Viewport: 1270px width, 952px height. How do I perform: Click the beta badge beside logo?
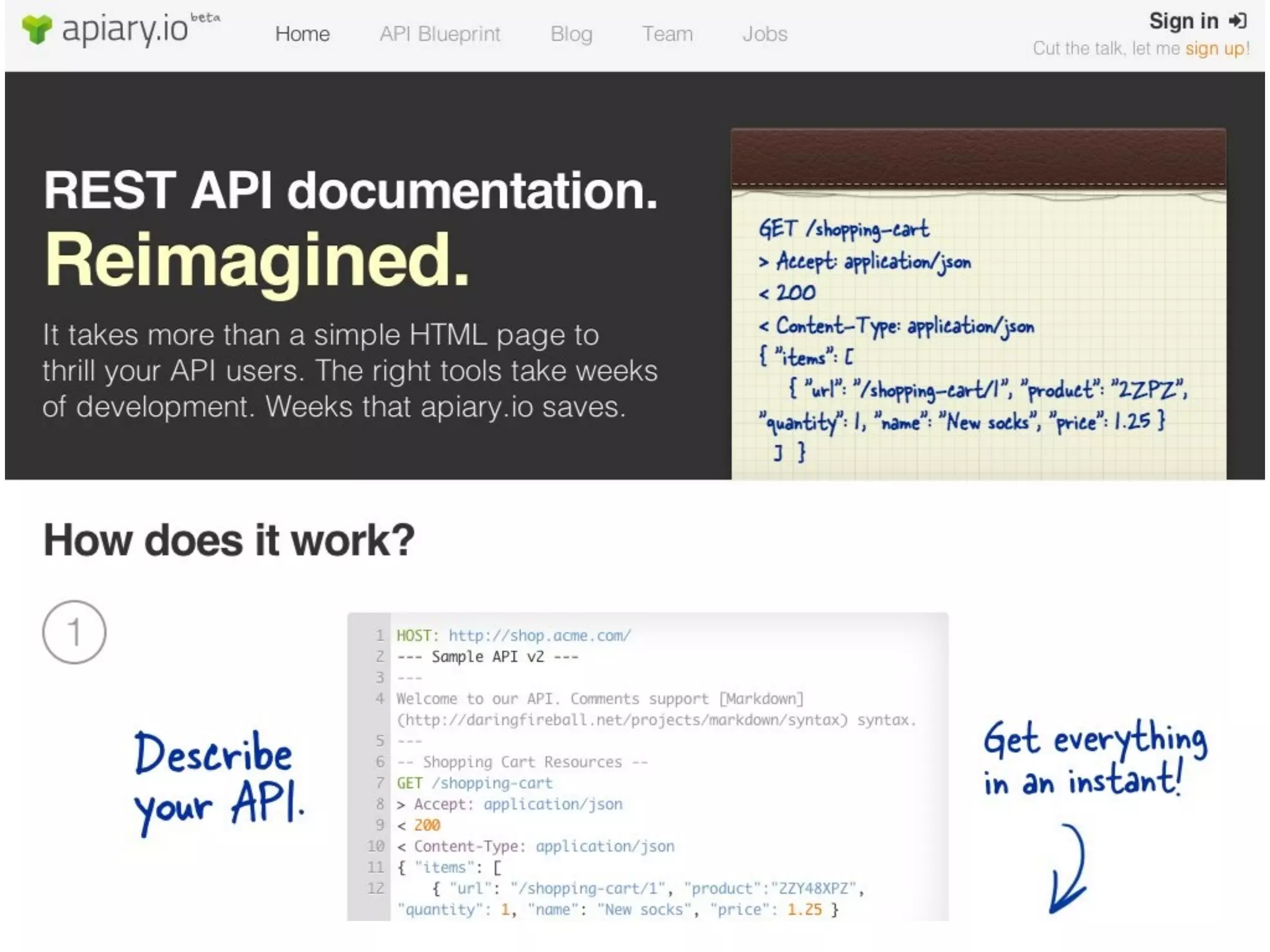coord(205,17)
